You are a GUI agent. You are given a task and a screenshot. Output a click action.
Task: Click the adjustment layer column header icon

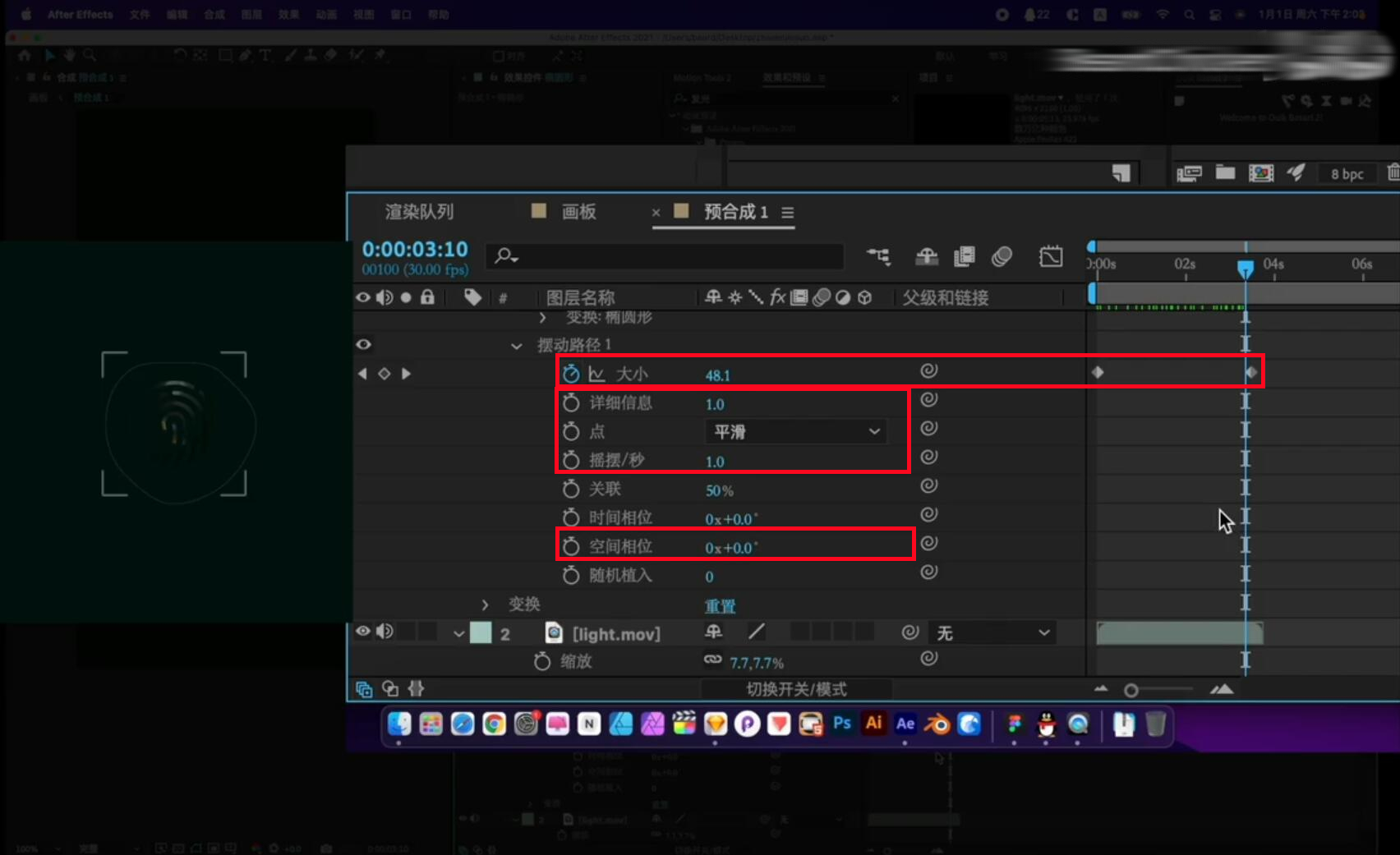(842, 297)
